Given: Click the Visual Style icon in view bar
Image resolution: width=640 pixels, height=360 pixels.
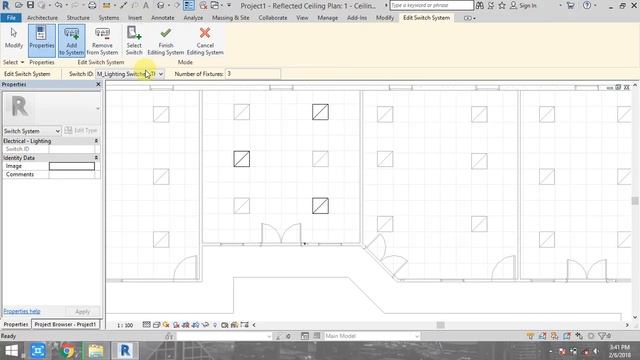Looking at the screenshot, I should pos(156,324).
